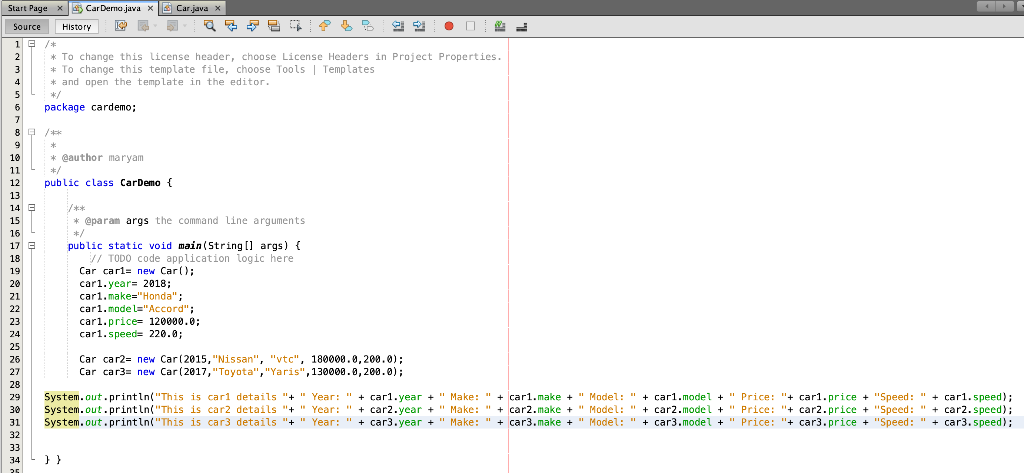Switch to History view
The image size is (1024, 473).
pyautogui.click(x=76, y=27)
